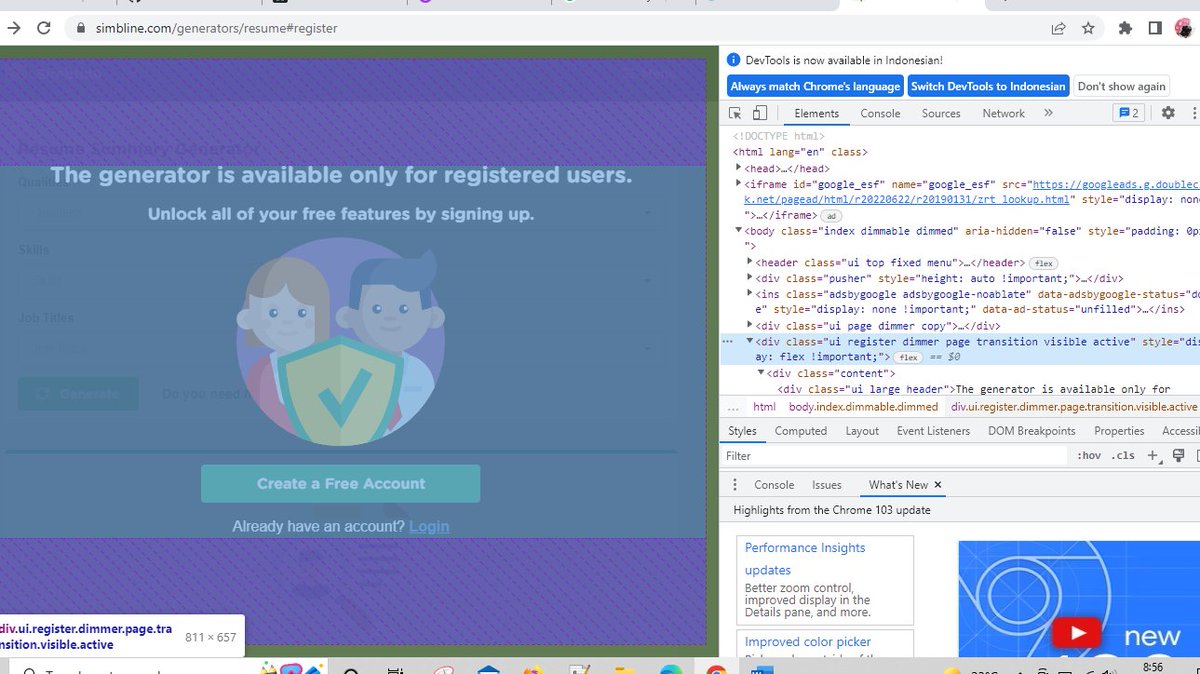
Task: Click Create a Free Account button
Action: click(x=340, y=483)
